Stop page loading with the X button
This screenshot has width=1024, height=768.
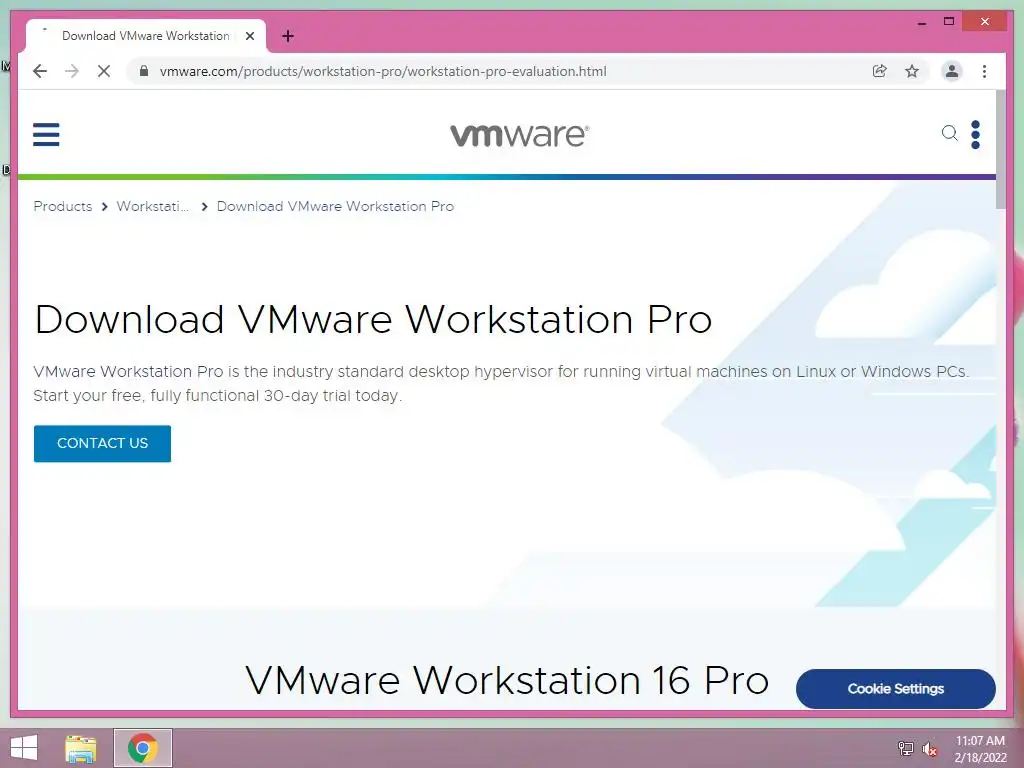[x=104, y=71]
